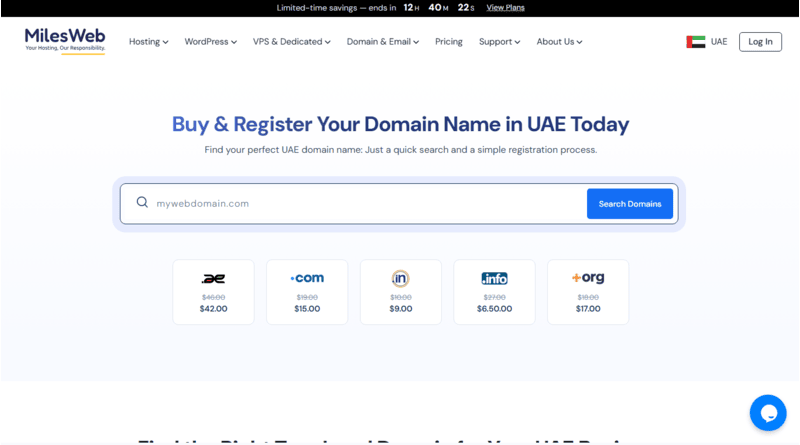Image resolution: width=800 pixels, height=445 pixels.
Task: Expand the VPS & Dedicated menu
Action: [x=291, y=42]
